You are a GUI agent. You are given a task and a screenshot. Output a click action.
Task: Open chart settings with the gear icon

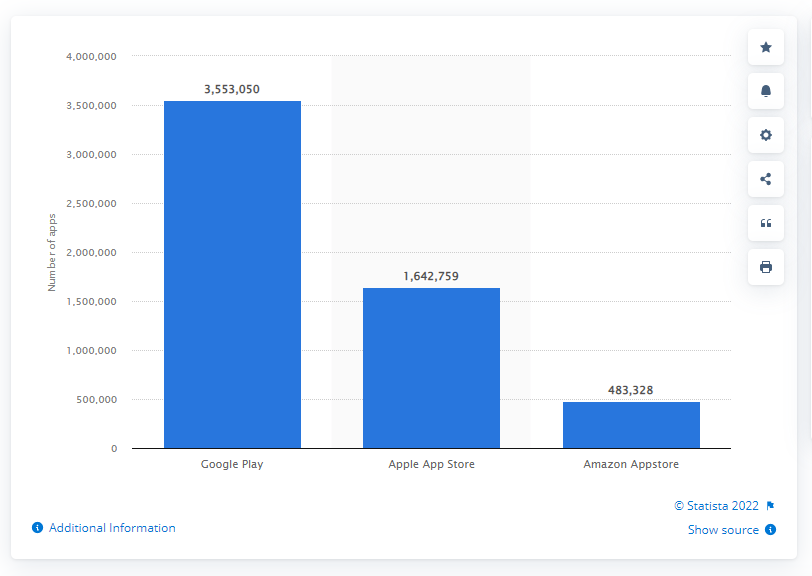(765, 135)
